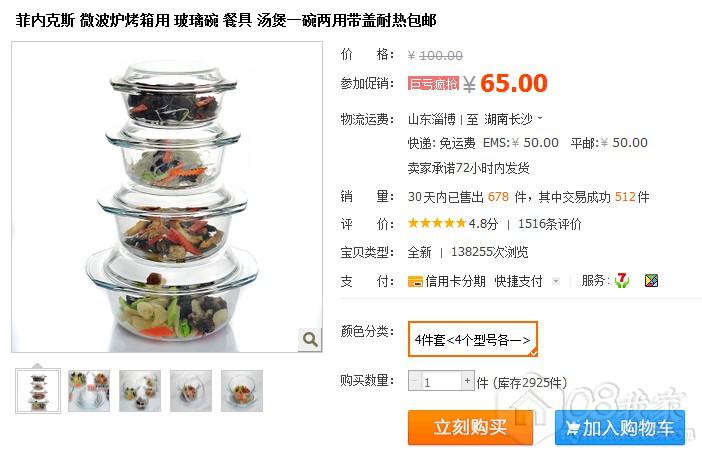Click the magnifier zoom icon on product image
Image resolution: width=702 pixels, height=451 pixels.
point(310,339)
